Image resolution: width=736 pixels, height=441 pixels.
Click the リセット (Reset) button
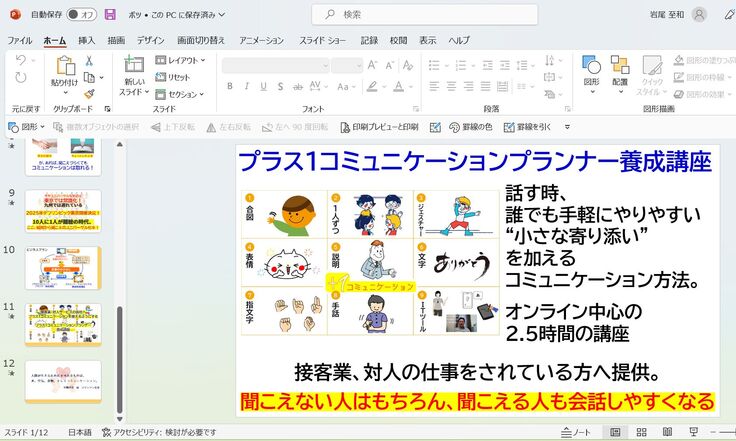tap(173, 77)
